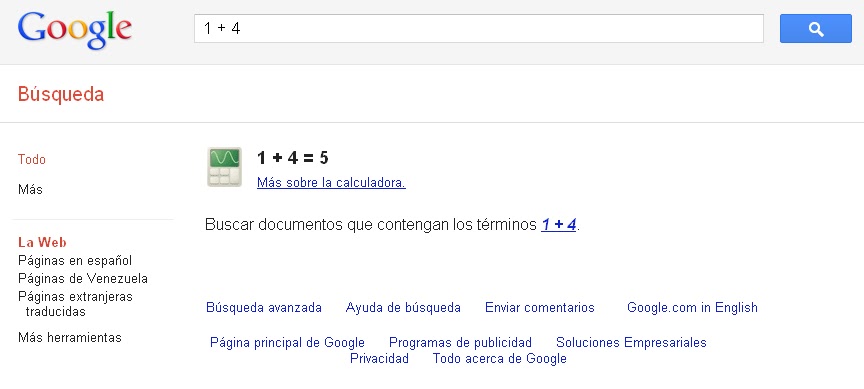Open the Privacidad link
This screenshot has width=864, height=389.
coord(379,359)
